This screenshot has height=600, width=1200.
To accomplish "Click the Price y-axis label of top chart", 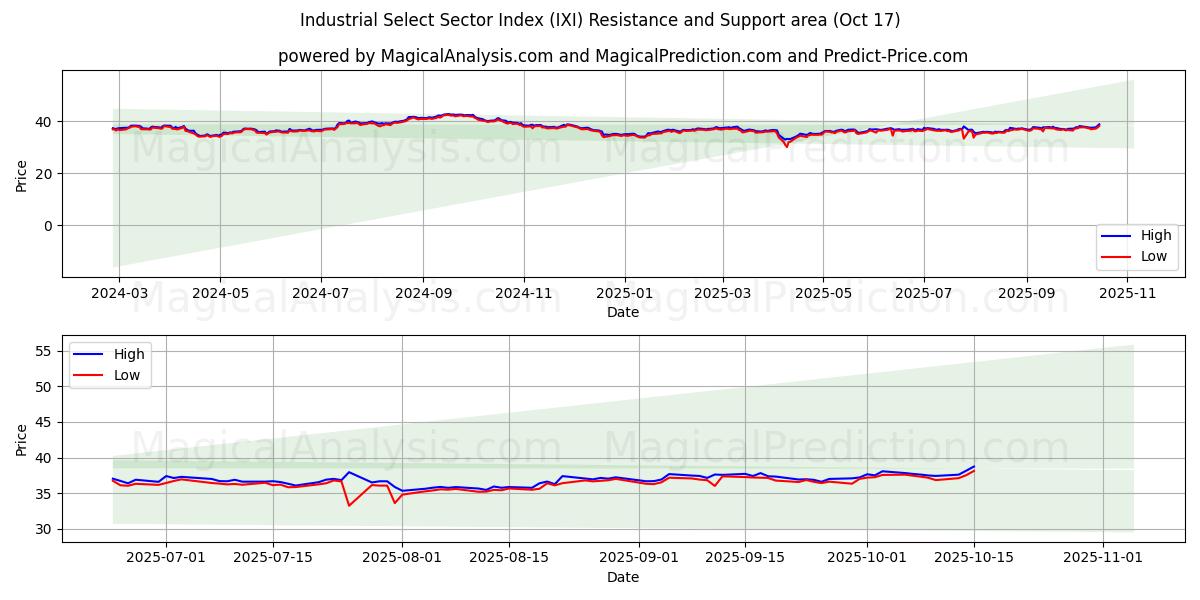I will tap(22, 174).
